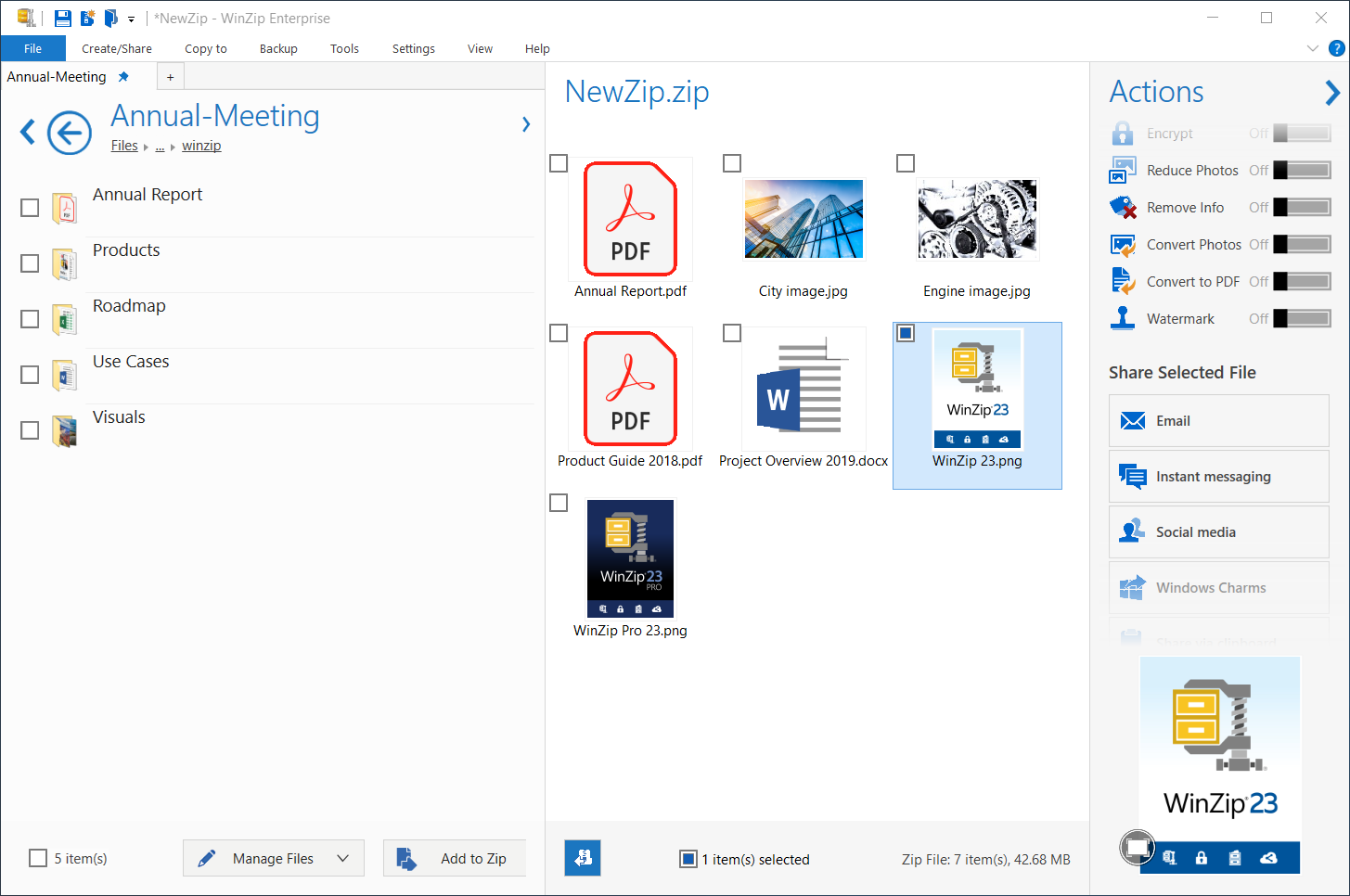Click the Add to Zip button
1350x896 pixels.
pyautogui.click(x=455, y=859)
